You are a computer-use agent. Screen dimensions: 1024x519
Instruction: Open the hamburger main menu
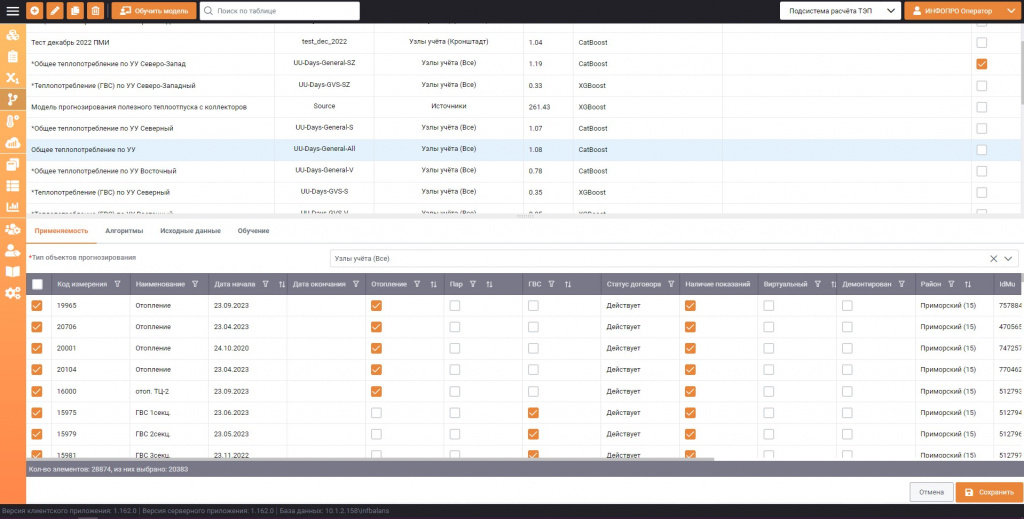click(x=12, y=11)
